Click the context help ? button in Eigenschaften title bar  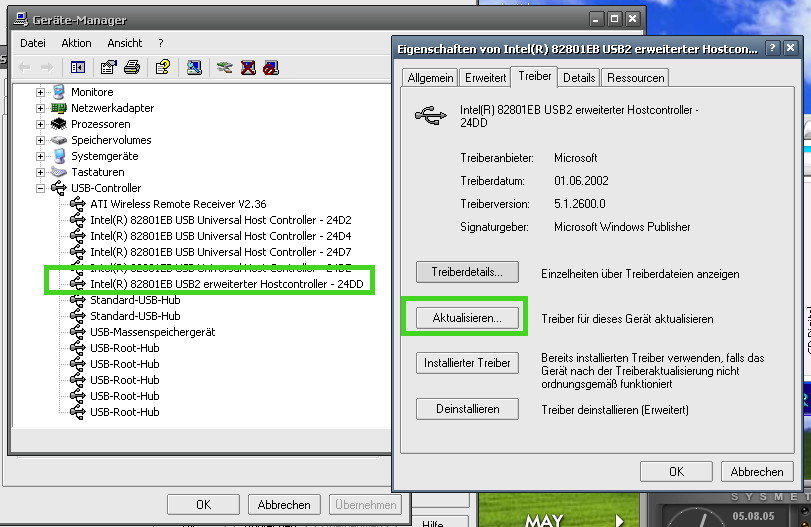click(x=772, y=48)
